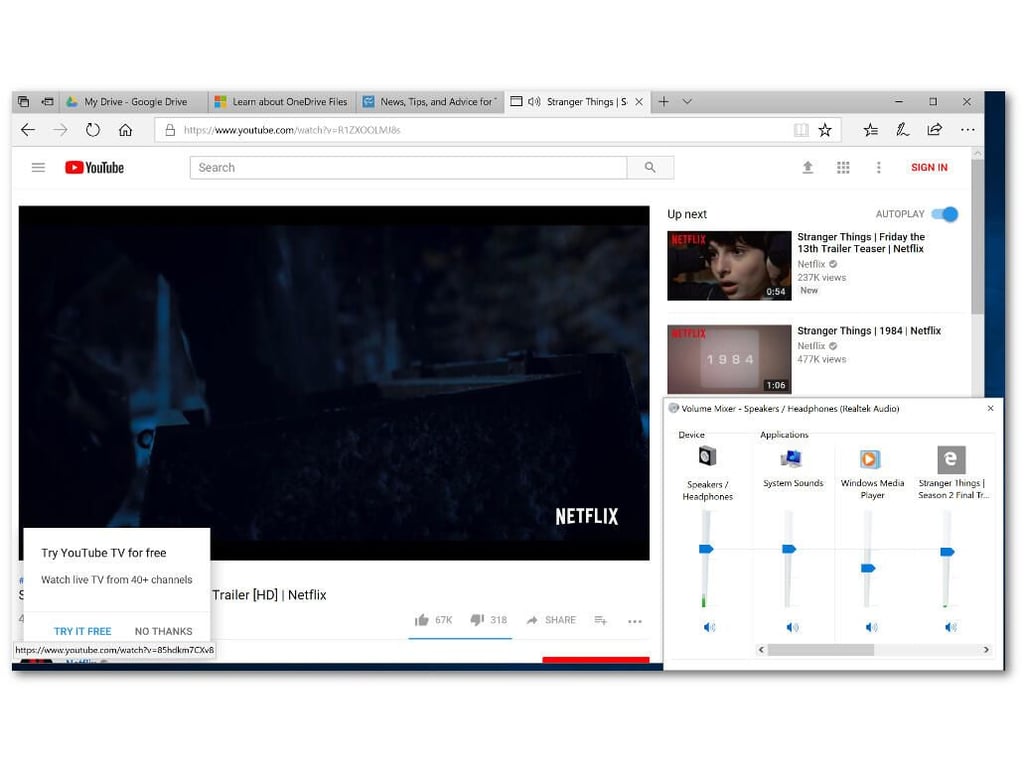Mute System Sounds in mixer

792,627
